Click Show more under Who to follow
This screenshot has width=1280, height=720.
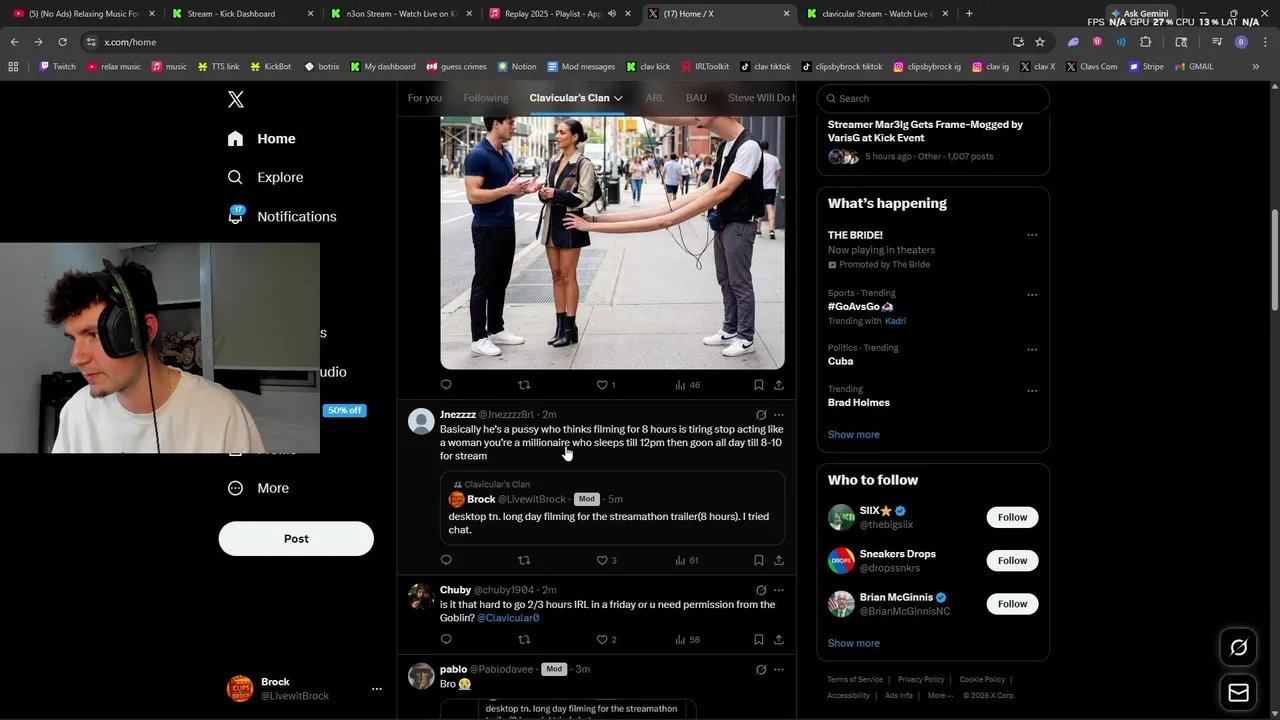(x=854, y=643)
